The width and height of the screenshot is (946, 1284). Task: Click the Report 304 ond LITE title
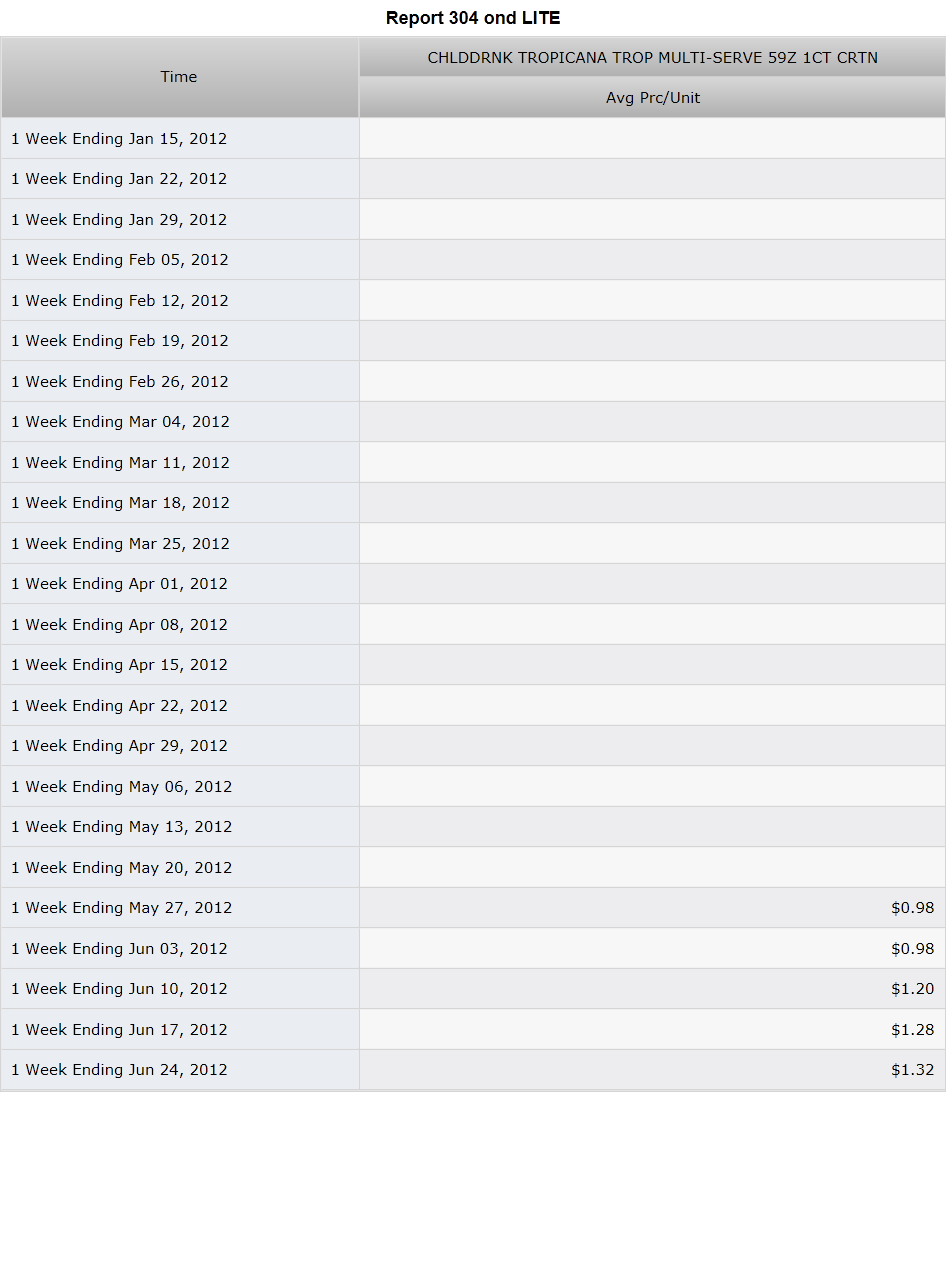(x=473, y=18)
